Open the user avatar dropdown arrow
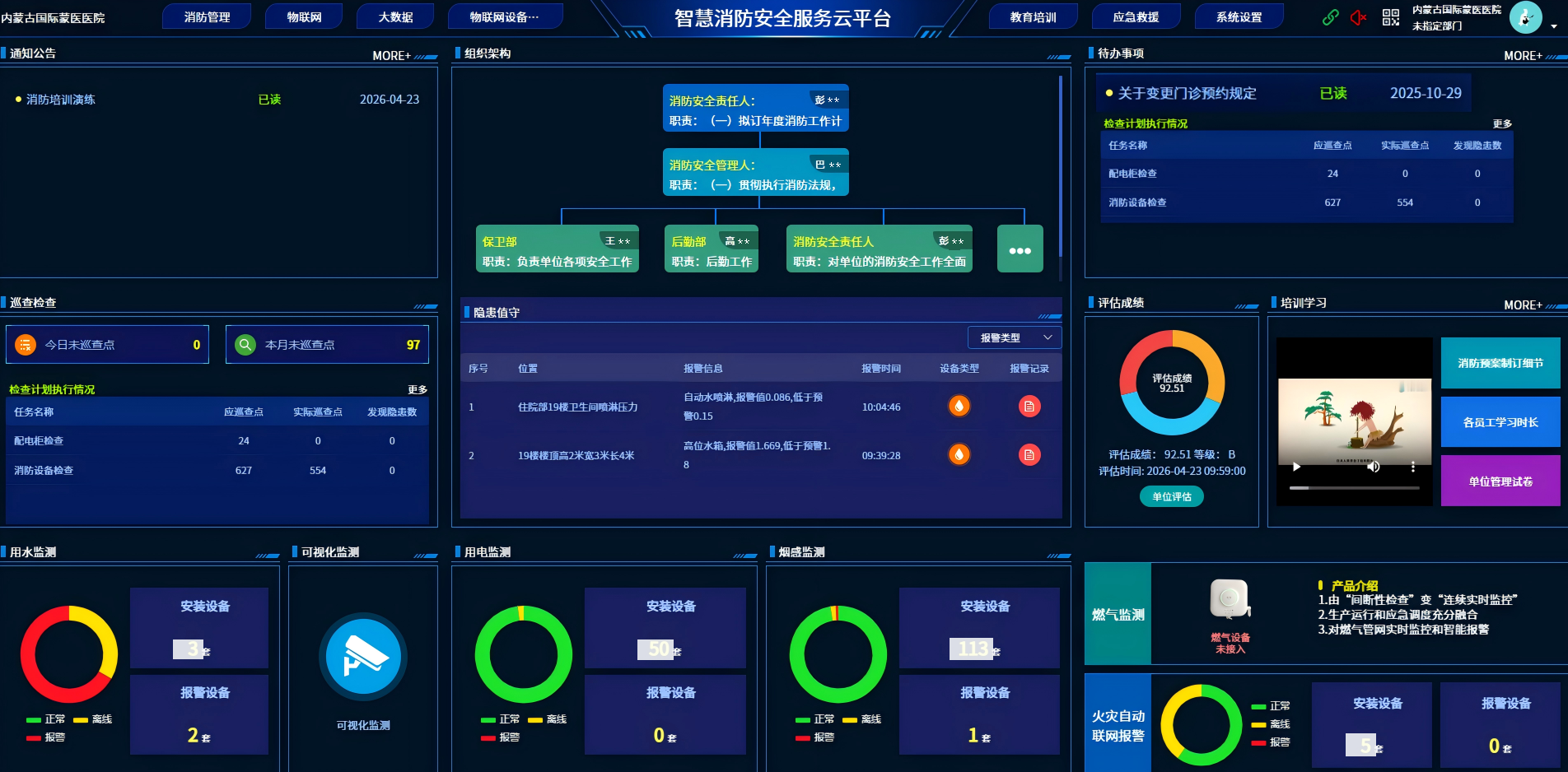This screenshot has width=1568, height=772. pyautogui.click(x=1554, y=26)
